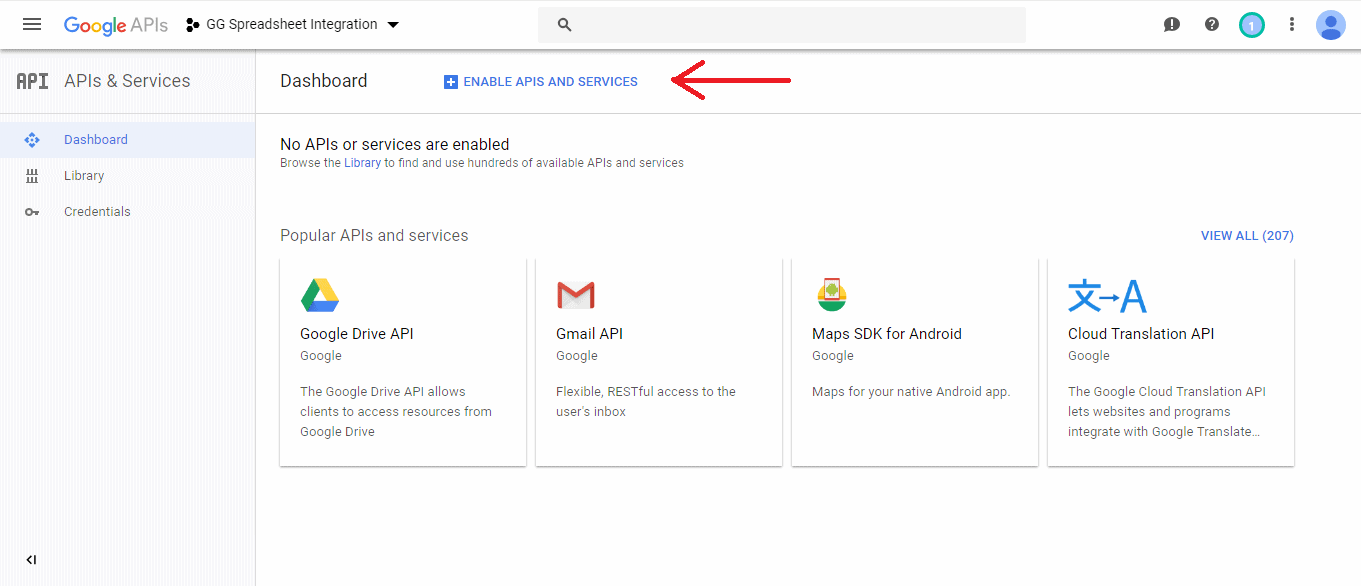Image resolution: width=1361 pixels, height=586 pixels.
Task: Click the Gmail envelope logo
Action: coord(576,295)
